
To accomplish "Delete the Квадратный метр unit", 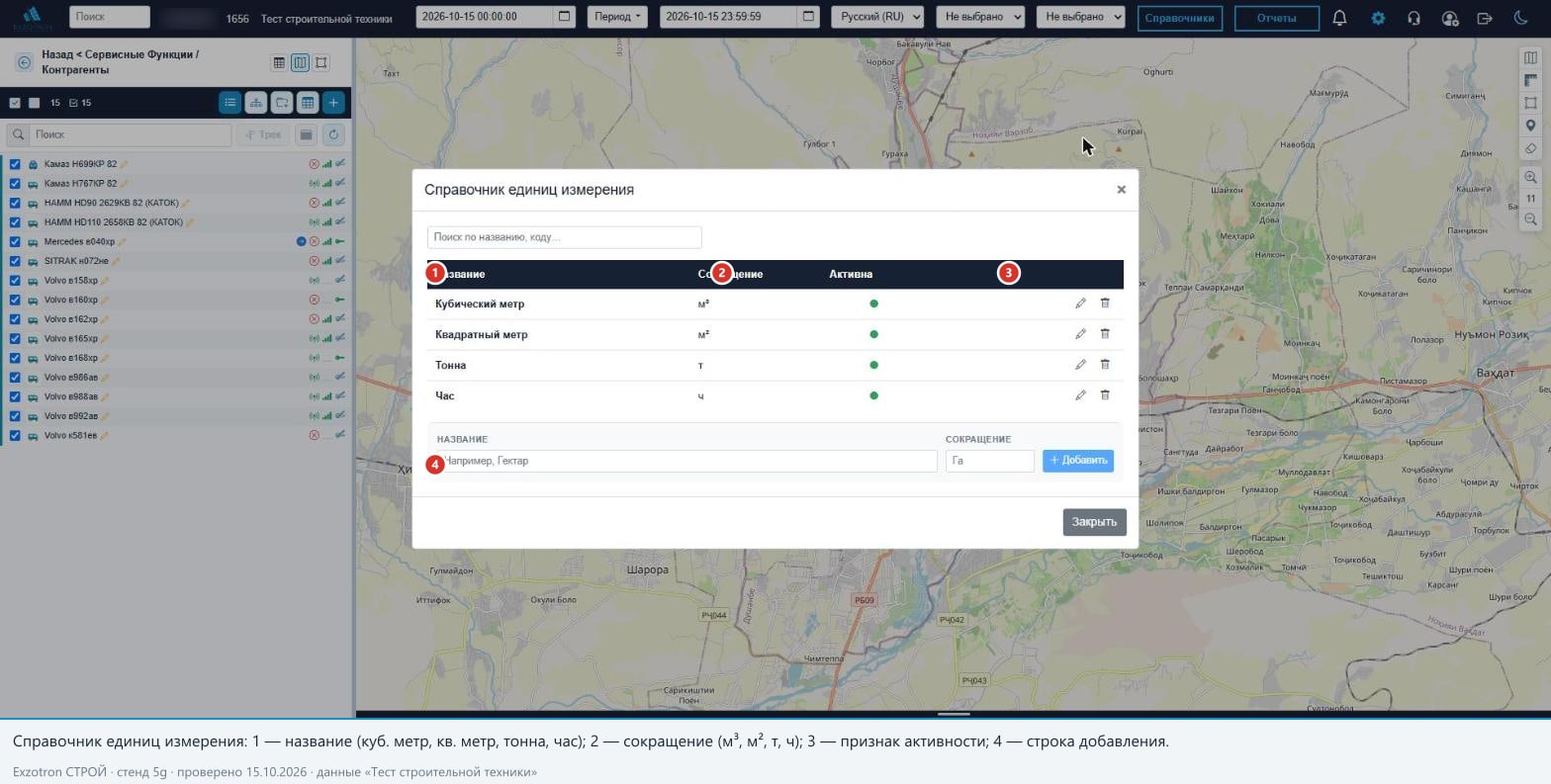I will coord(1105,334).
